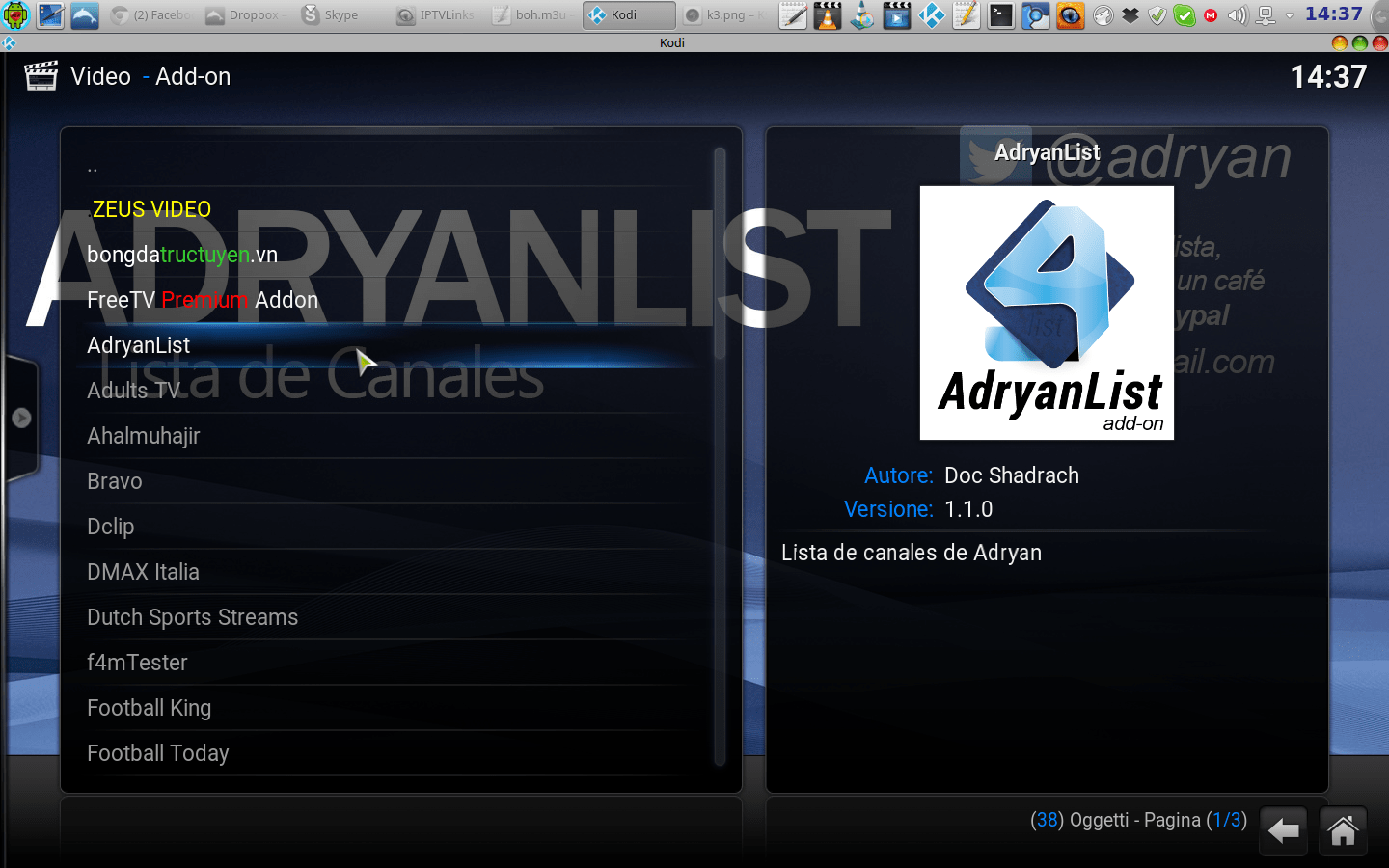Launch the Chromium browser icon

point(1036,15)
